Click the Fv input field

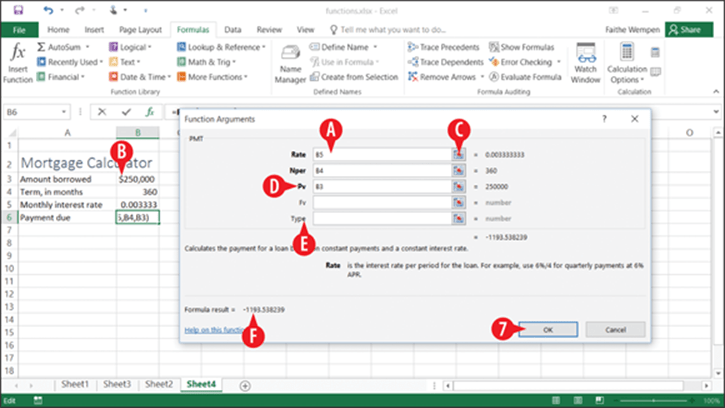(x=382, y=202)
